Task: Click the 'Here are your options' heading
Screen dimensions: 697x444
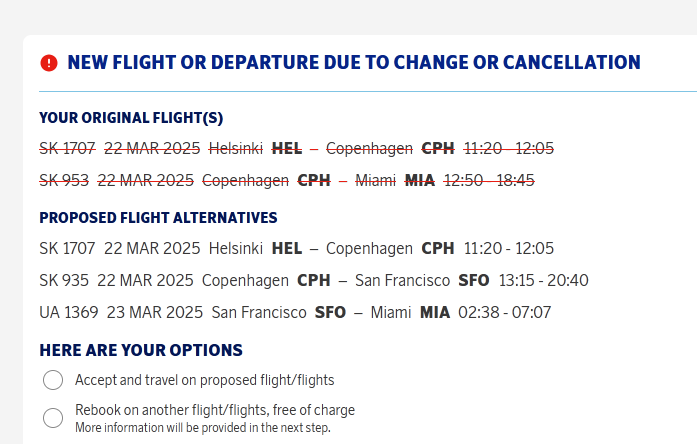Action: 141,350
